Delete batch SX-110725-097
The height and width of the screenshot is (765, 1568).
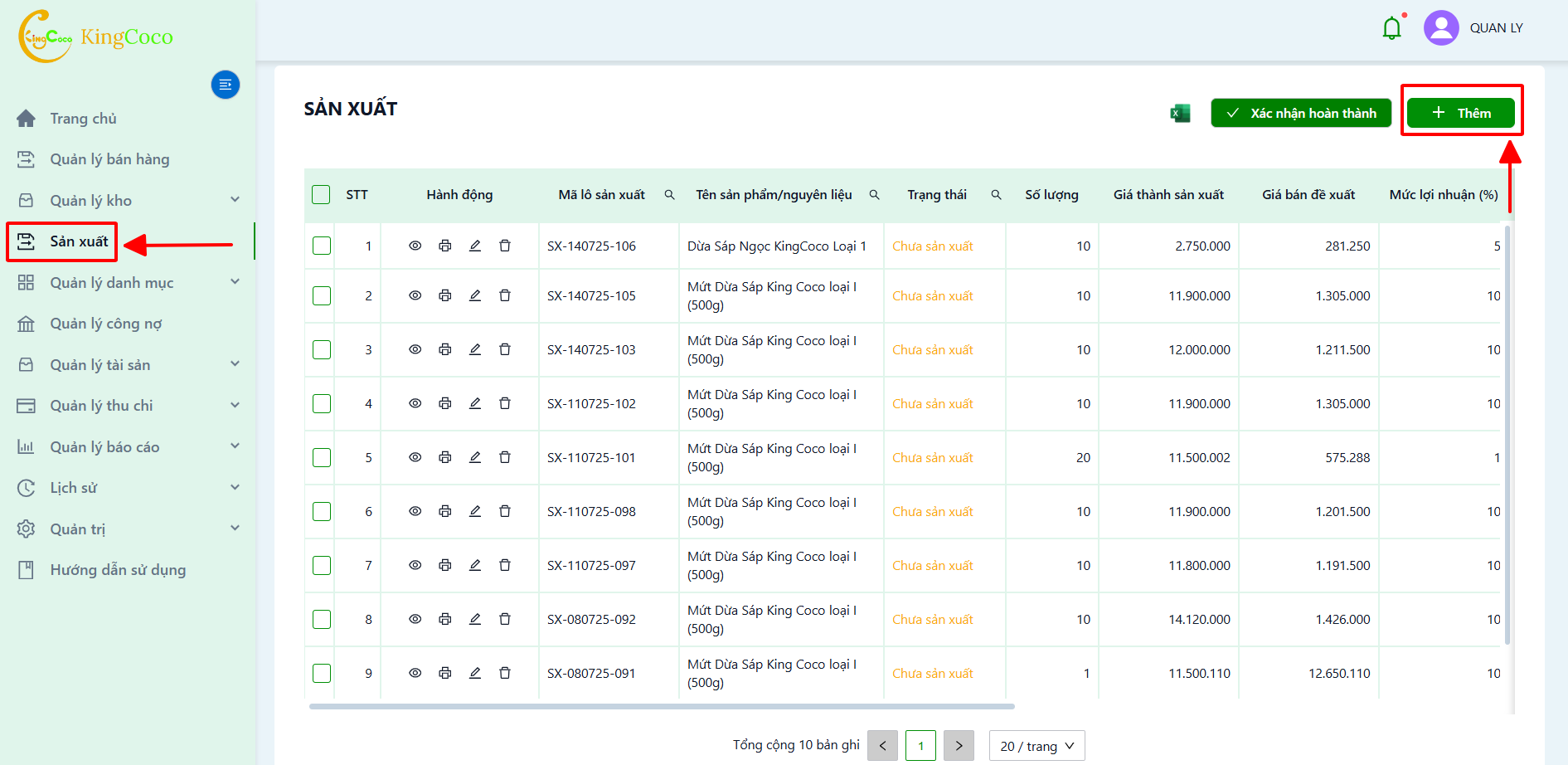tap(505, 565)
